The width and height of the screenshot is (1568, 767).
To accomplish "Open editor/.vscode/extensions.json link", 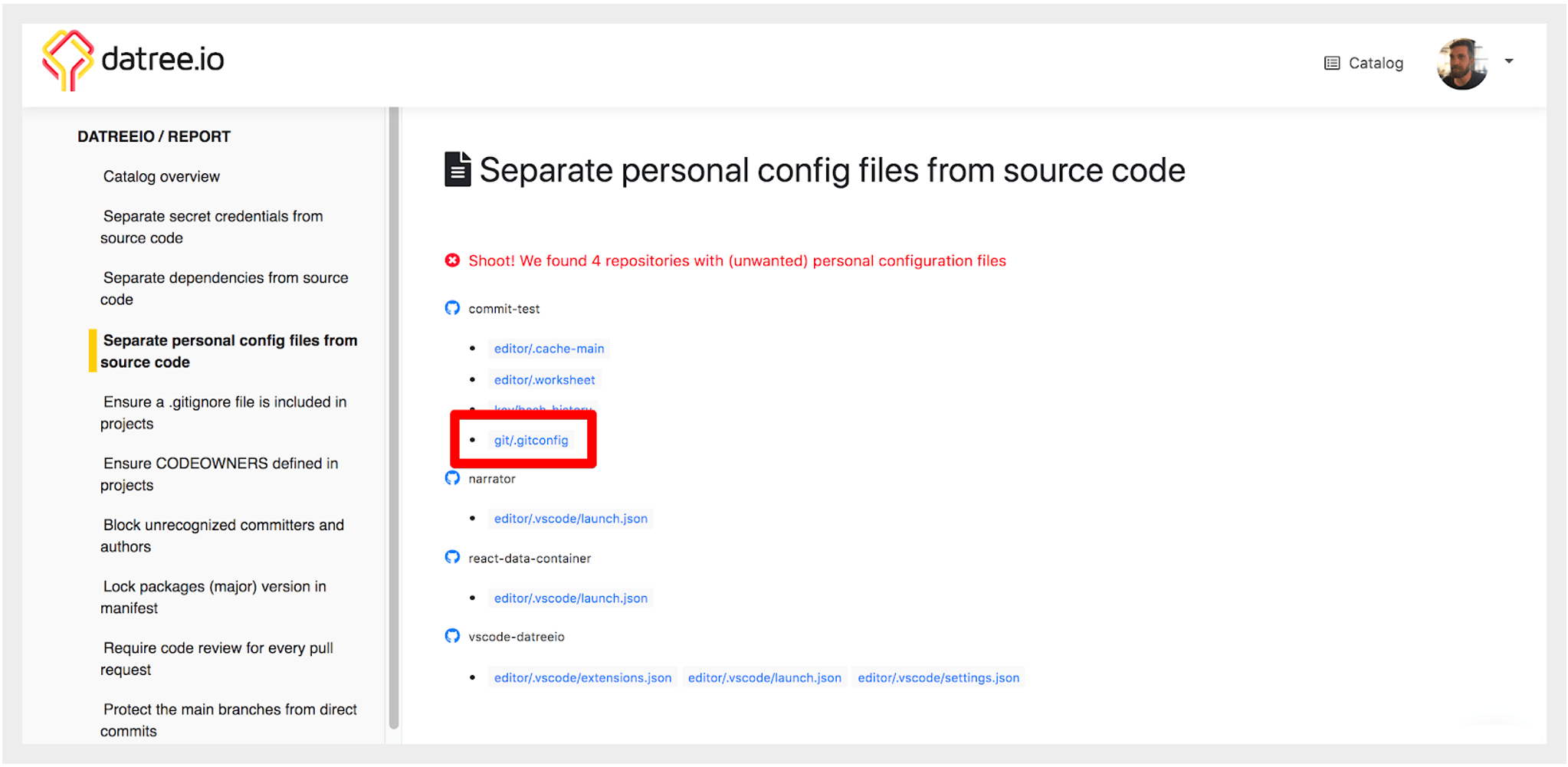I will click(x=582, y=678).
